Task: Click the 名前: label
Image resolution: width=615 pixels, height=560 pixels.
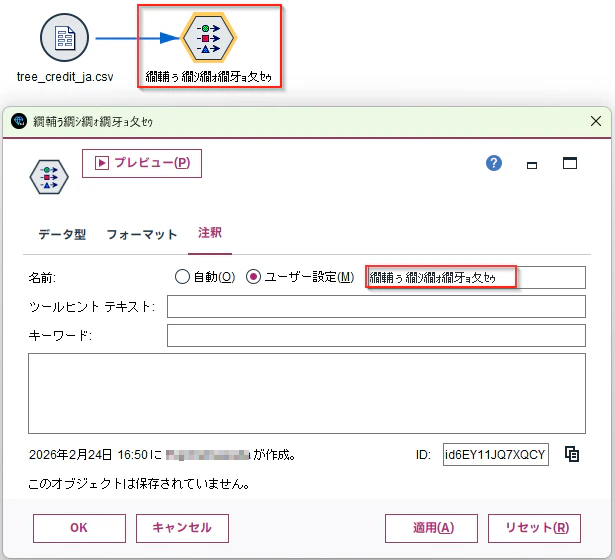Action: [42, 278]
